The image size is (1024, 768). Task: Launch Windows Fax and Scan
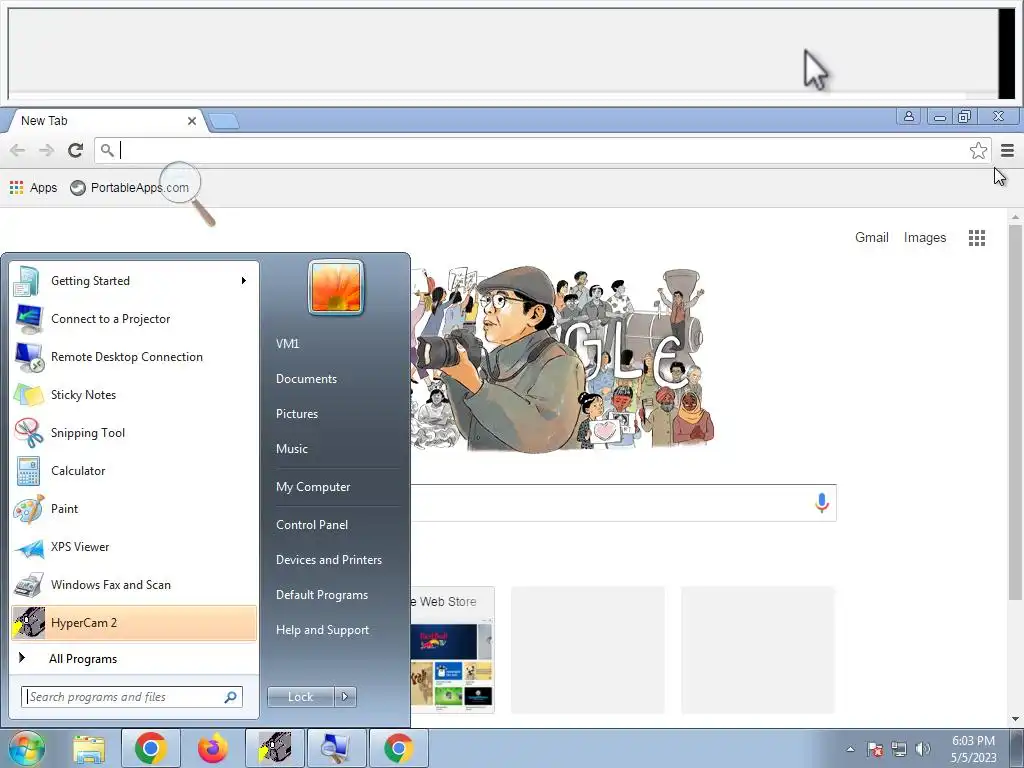134,584
